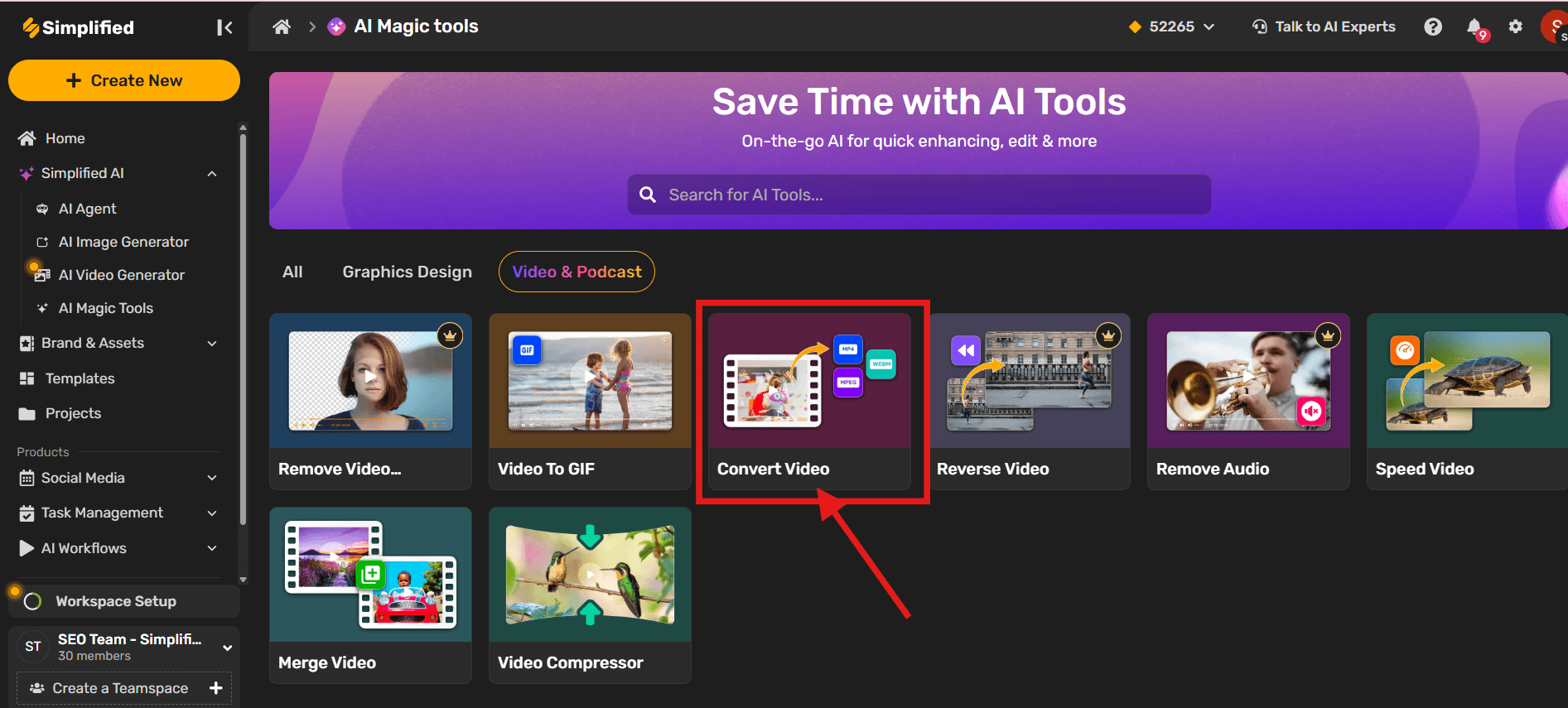Click the Home sidebar icon

coord(27,138)
